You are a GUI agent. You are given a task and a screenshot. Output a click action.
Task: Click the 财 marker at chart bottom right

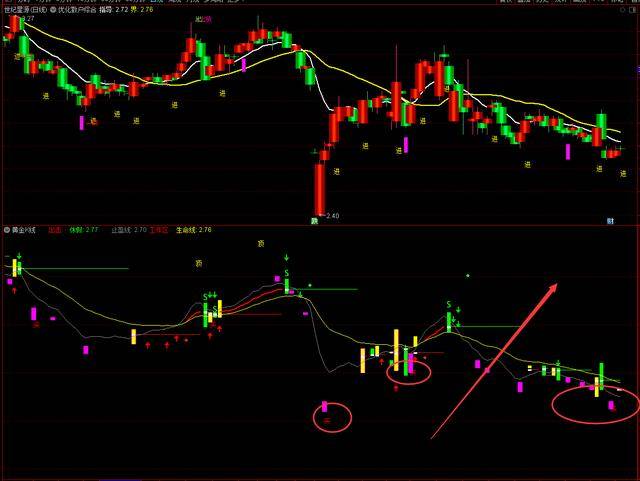610,221
